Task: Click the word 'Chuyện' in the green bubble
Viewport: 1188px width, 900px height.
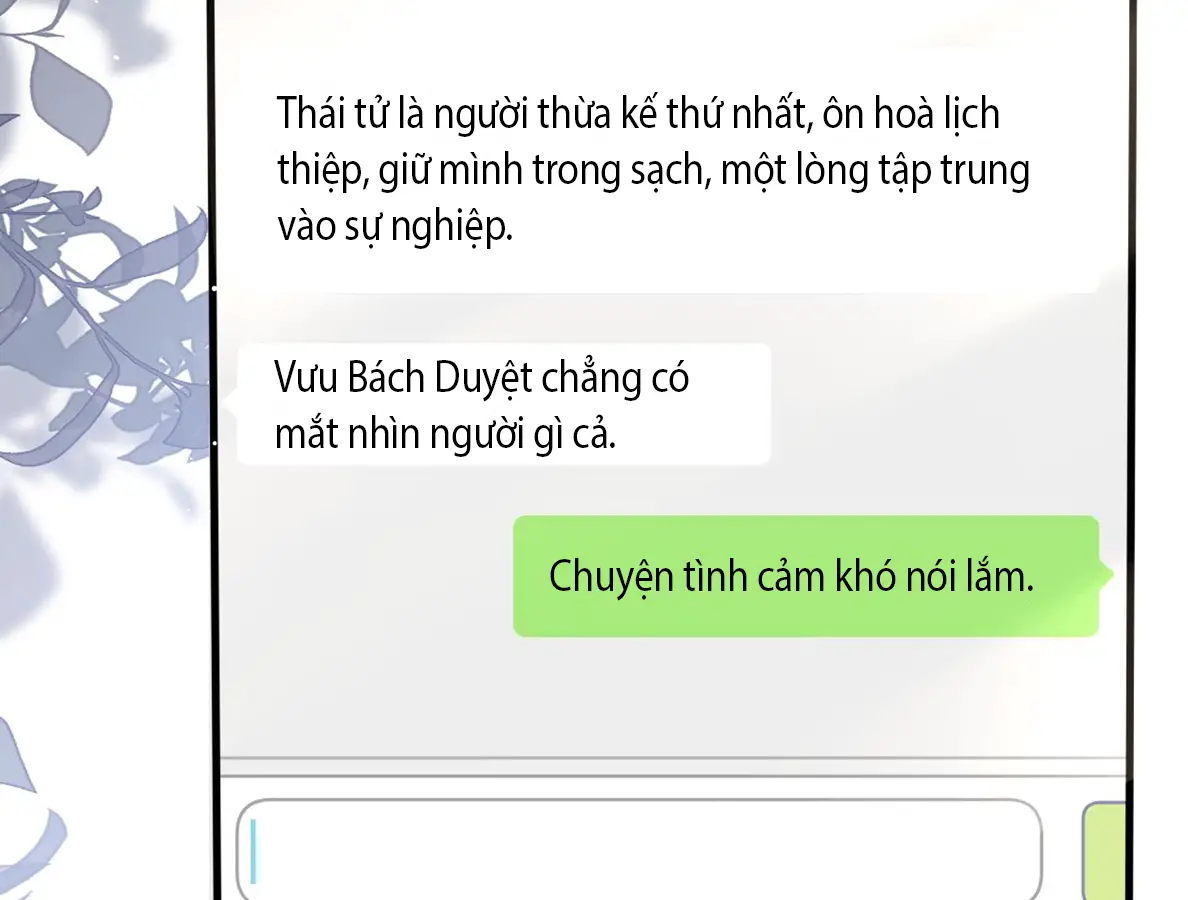Action: tap(611, 577)
